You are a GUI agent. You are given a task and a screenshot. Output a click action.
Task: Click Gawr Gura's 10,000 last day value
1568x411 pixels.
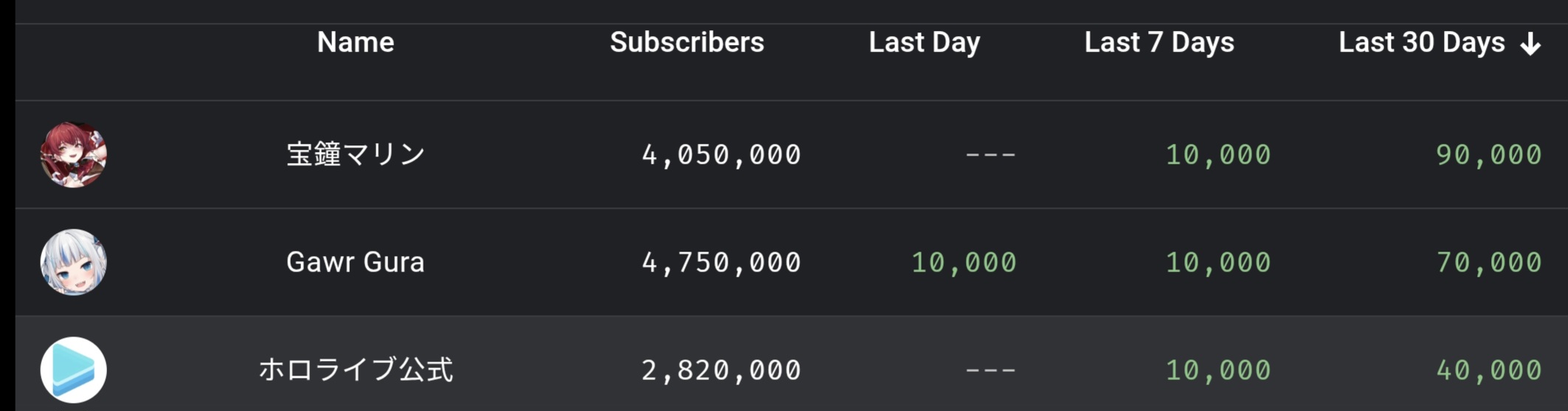(x=964, y=263)
